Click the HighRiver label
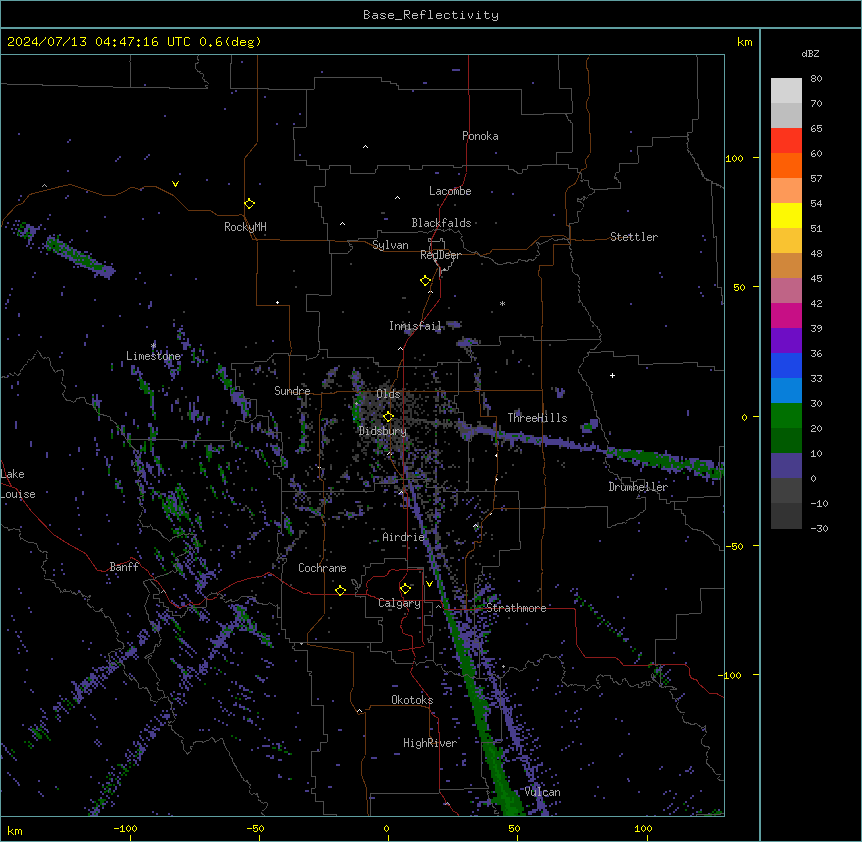862x842 pixels. [430, 743]
